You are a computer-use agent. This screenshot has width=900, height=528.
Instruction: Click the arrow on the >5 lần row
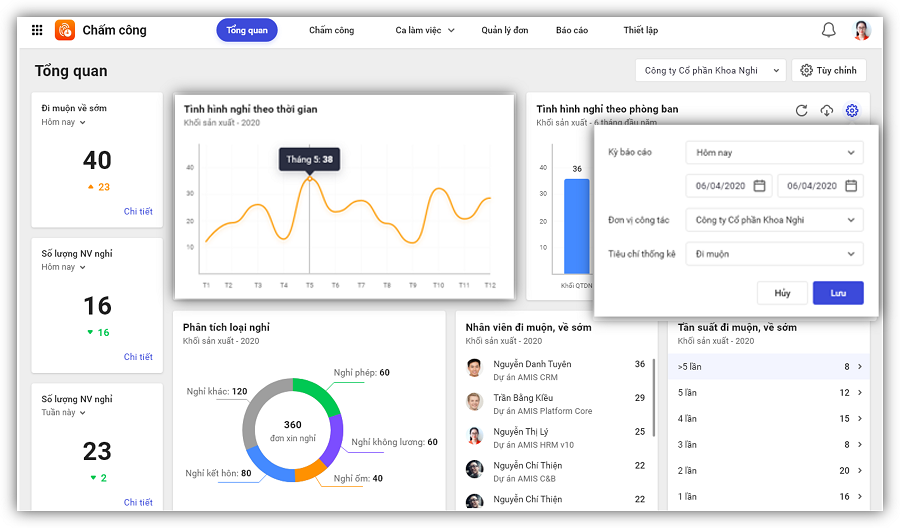point(860,366)
